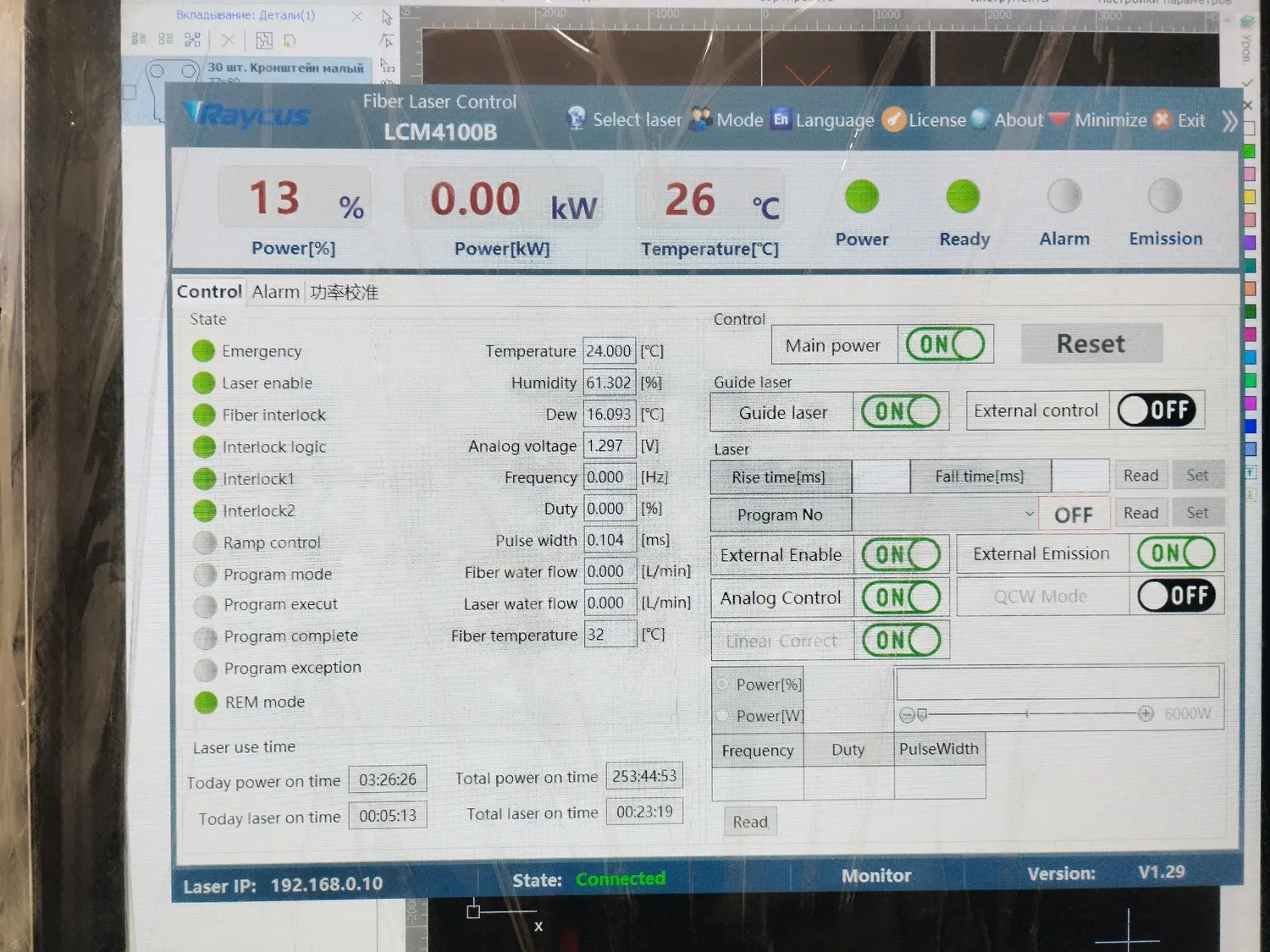
Task: Switch to the Alarm tab
Action: (275, 292)
